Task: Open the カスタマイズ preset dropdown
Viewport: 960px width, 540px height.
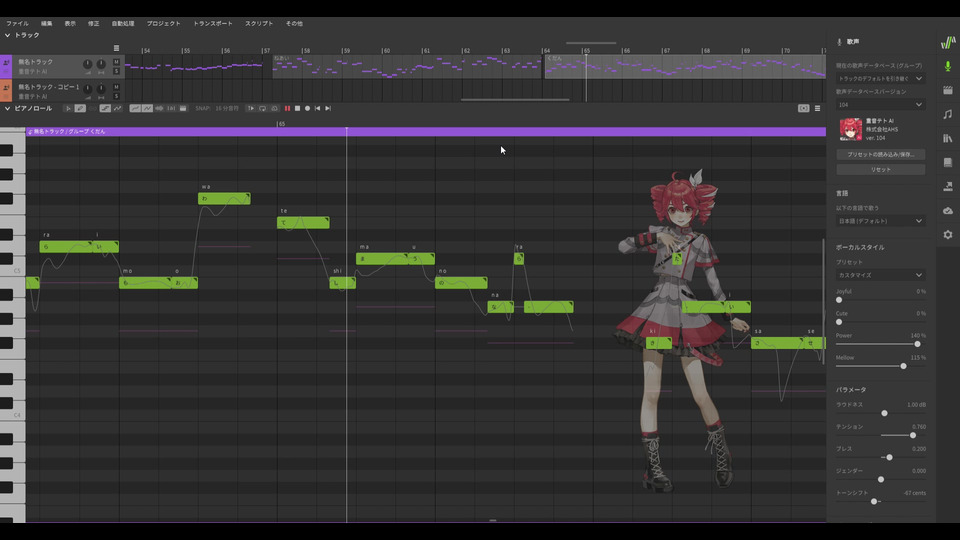Action: [880, 275]
